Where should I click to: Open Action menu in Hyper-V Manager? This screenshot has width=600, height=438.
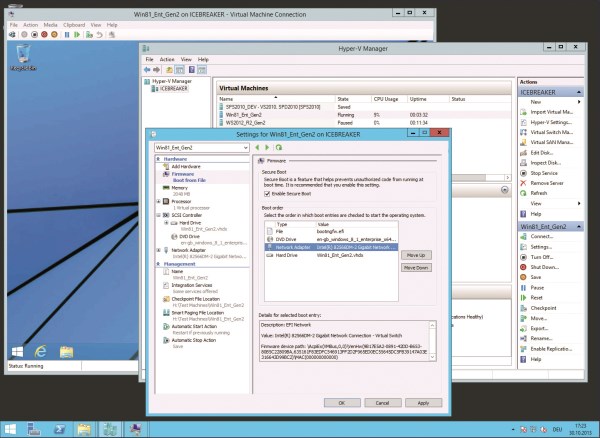(x=167, y=59)
